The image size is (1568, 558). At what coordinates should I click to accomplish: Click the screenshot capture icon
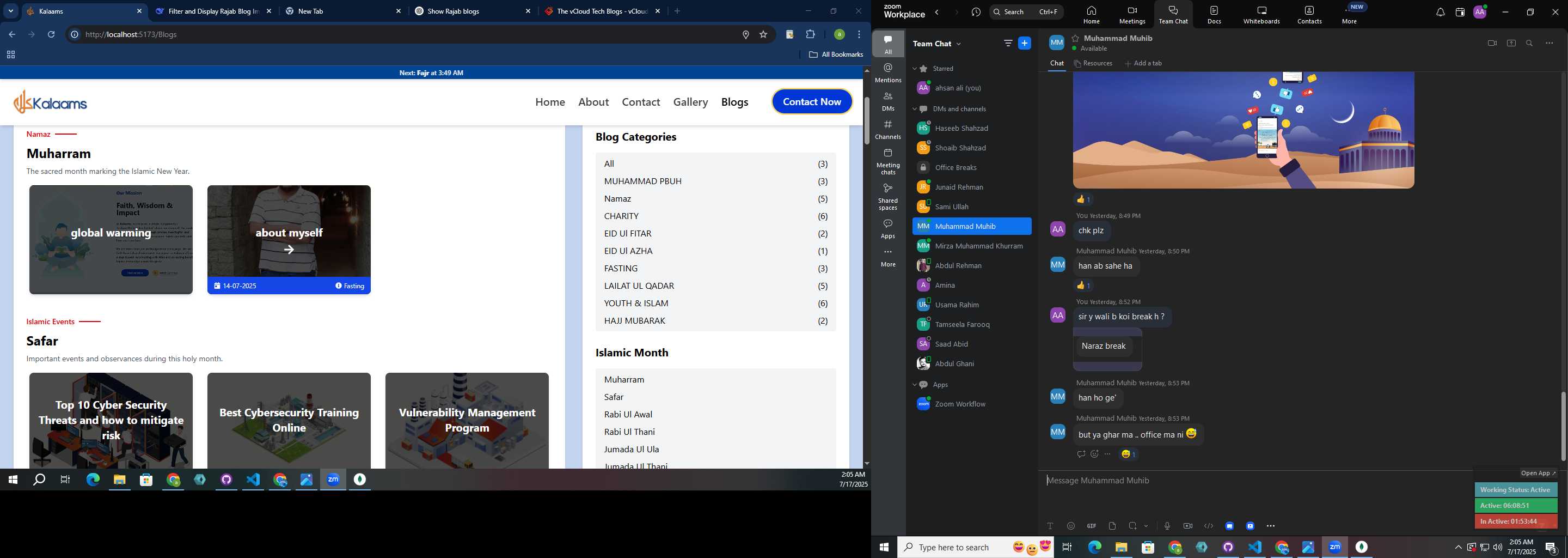[1133, 526]
